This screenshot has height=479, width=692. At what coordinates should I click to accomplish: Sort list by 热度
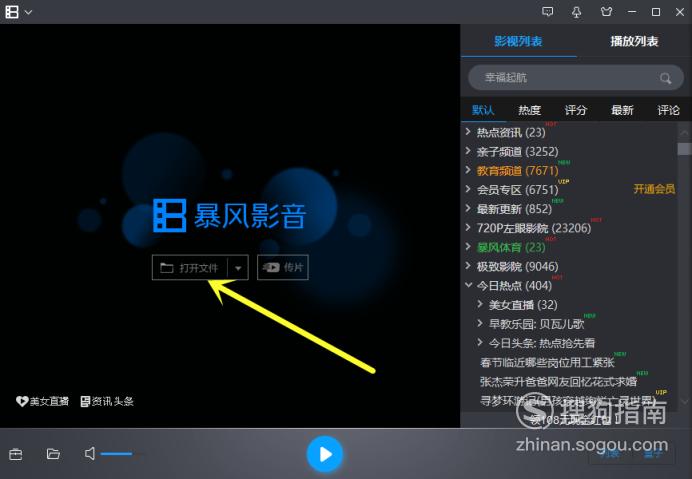(x=529, y=110)
